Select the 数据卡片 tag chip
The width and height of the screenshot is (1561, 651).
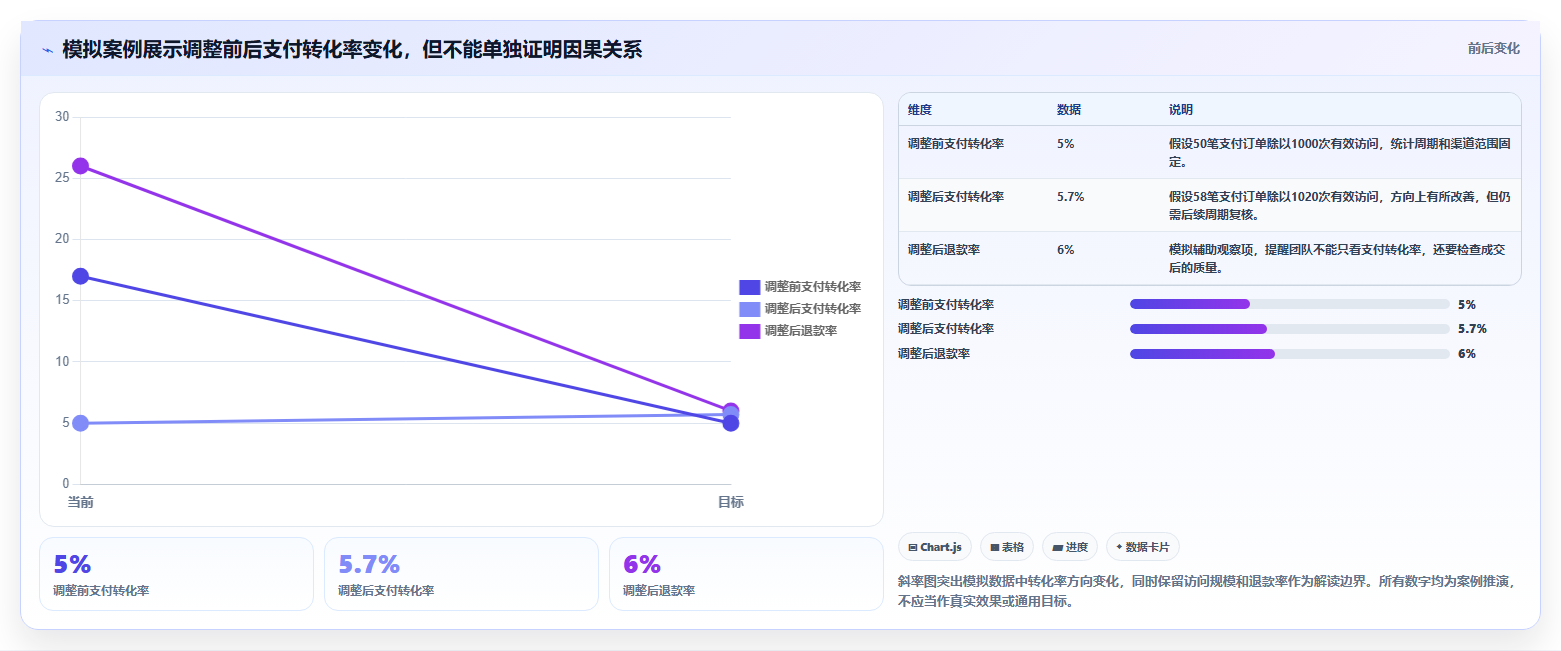coord(1142,547)
